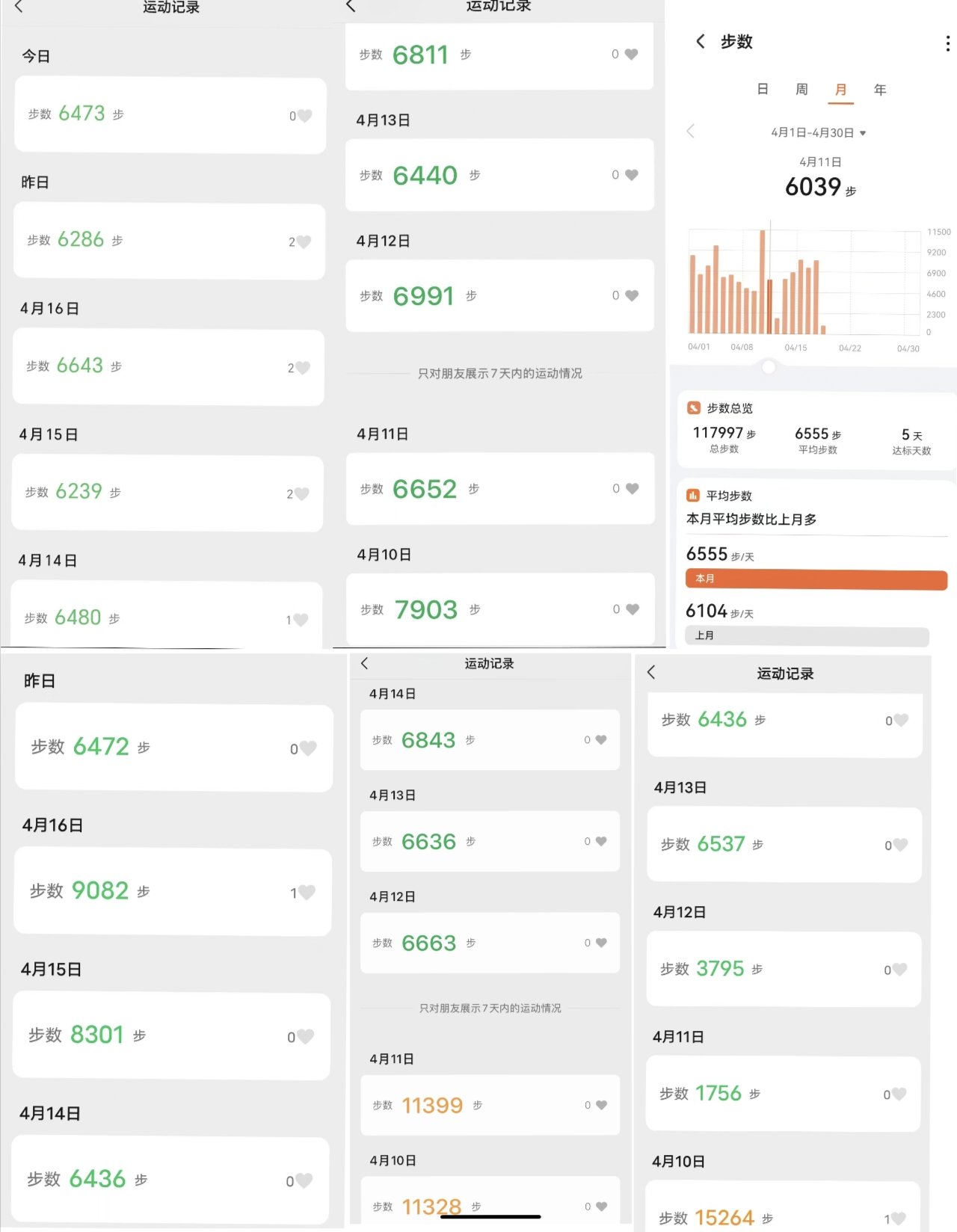Like today's 6473 steps record
Screen dimensions: 957x1232
(x=304, y=116)
